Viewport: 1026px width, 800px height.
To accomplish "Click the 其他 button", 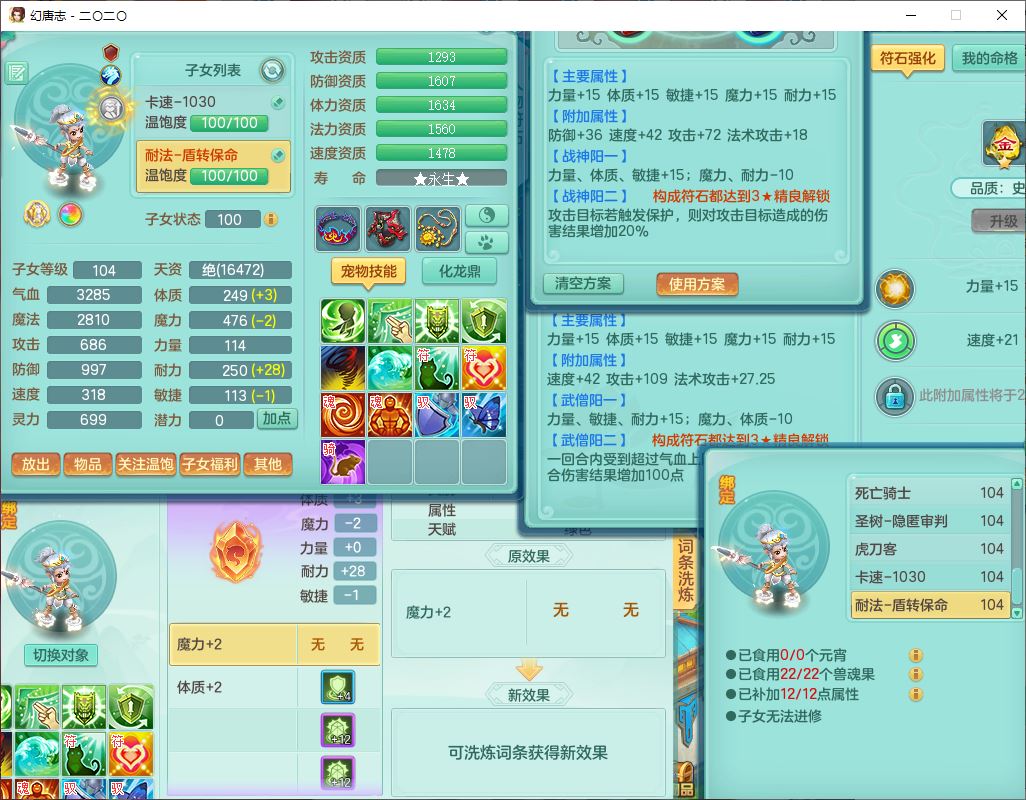I will (268, 464).
